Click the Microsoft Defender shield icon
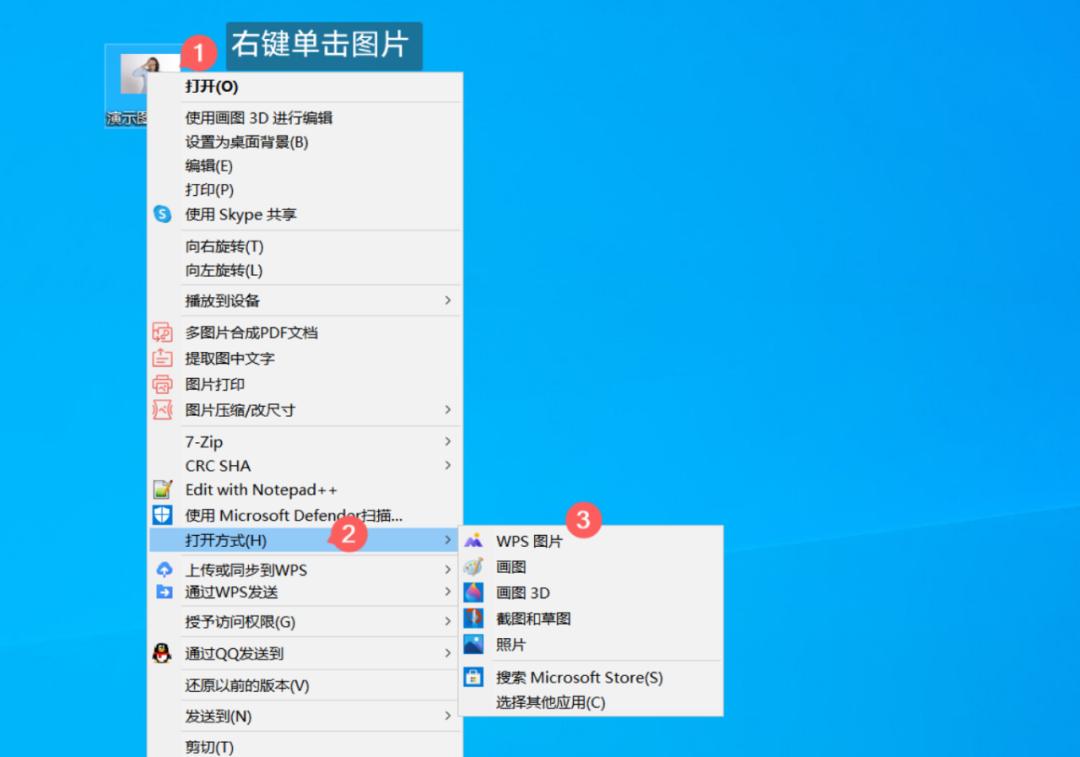1080x757 pixels. (x=162, y=515)
